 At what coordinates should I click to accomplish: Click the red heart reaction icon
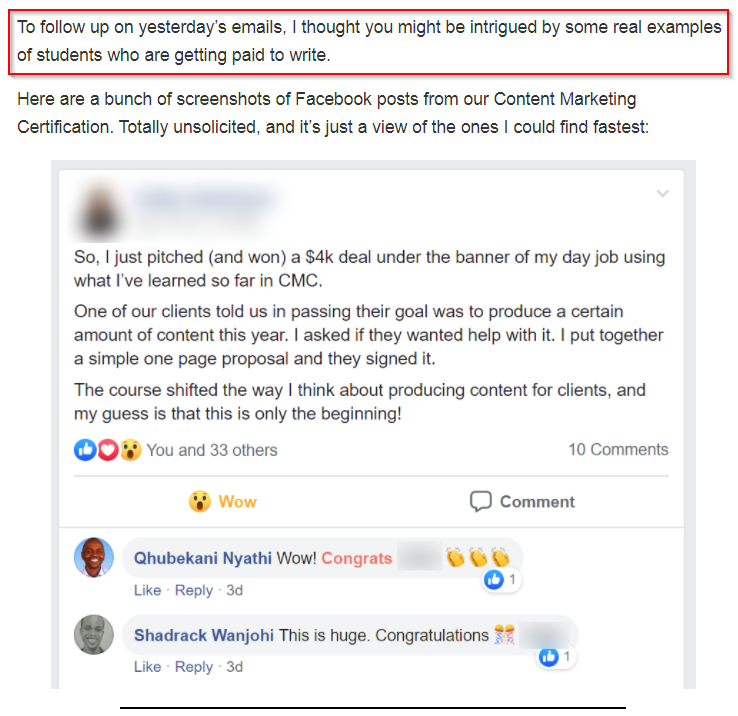[x=108, y=450]
